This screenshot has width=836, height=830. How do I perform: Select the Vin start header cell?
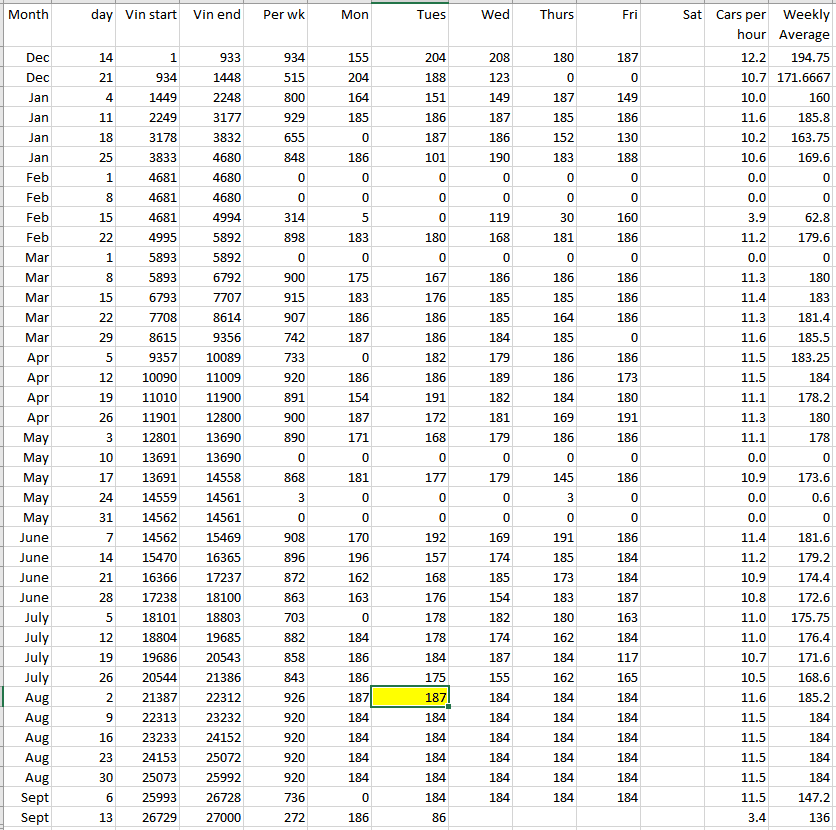(x=150, y=15)
